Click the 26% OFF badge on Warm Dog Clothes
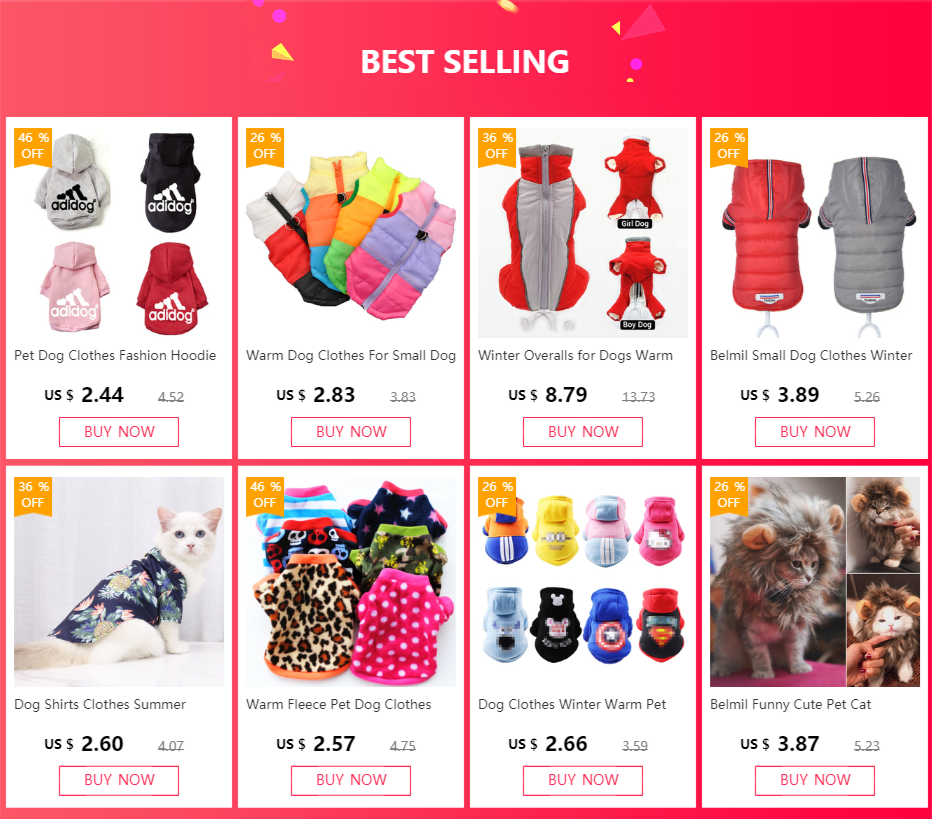The image size is (932, 819). click(265, 146)
